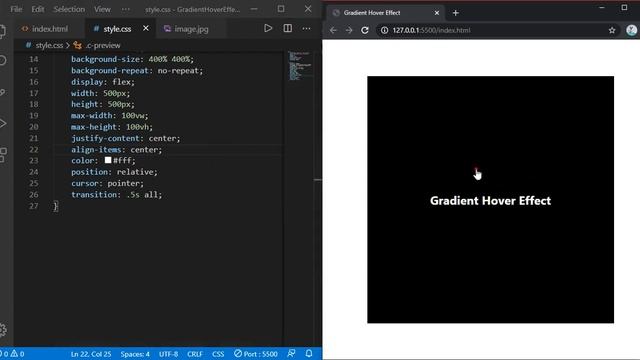Open notifications bell in status bar
Screen dimensions: 640x360
[x=309, y=353]
